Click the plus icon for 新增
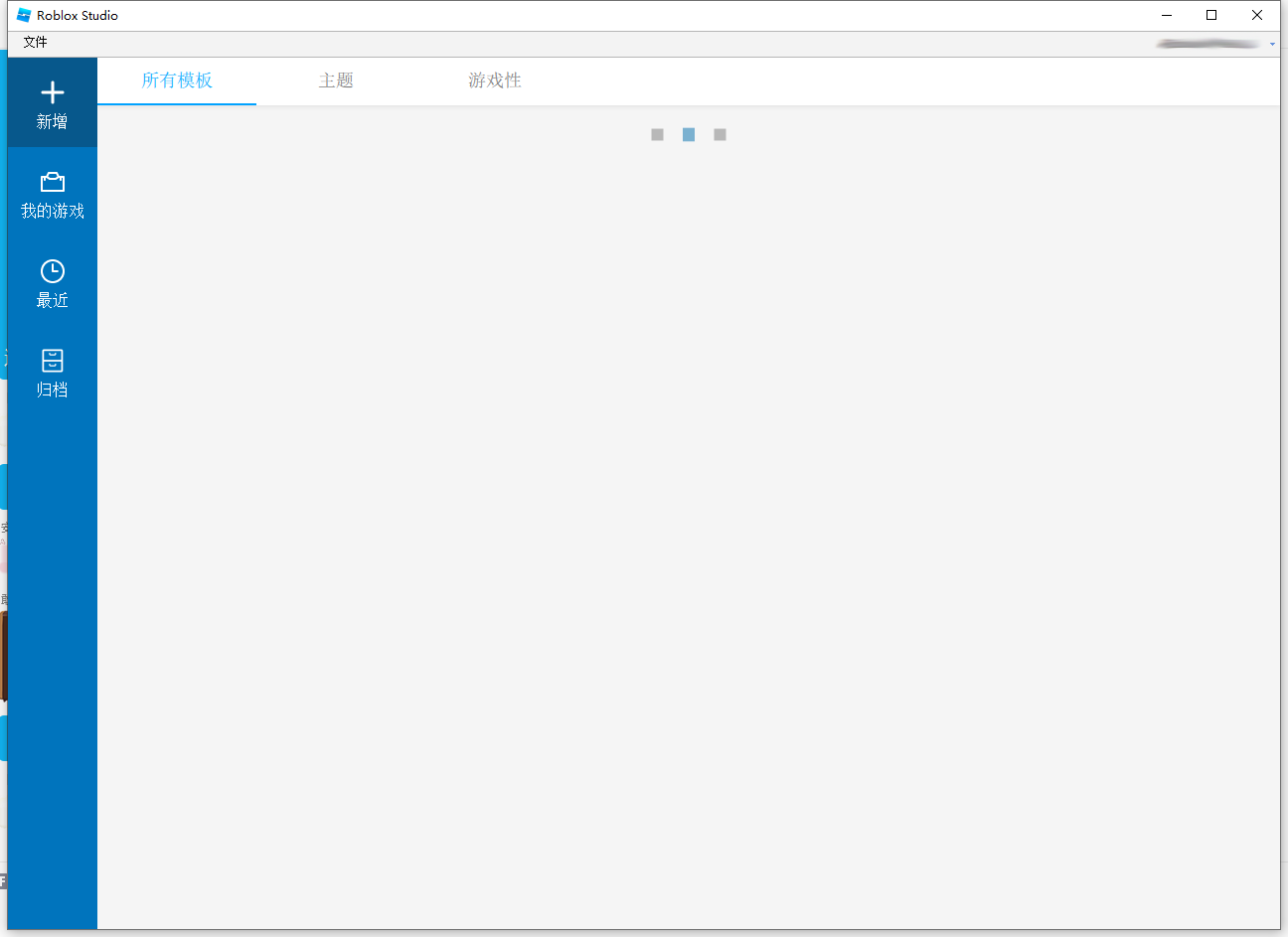The height and width of the screenshot is (937, 1288). pyautogui.click(x=52, y=92)
